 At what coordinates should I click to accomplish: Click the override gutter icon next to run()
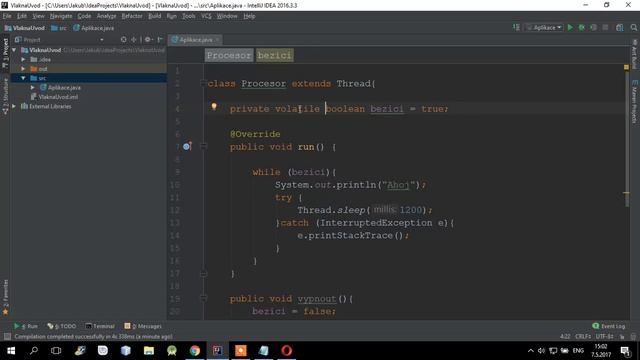[x=187, y=146]
